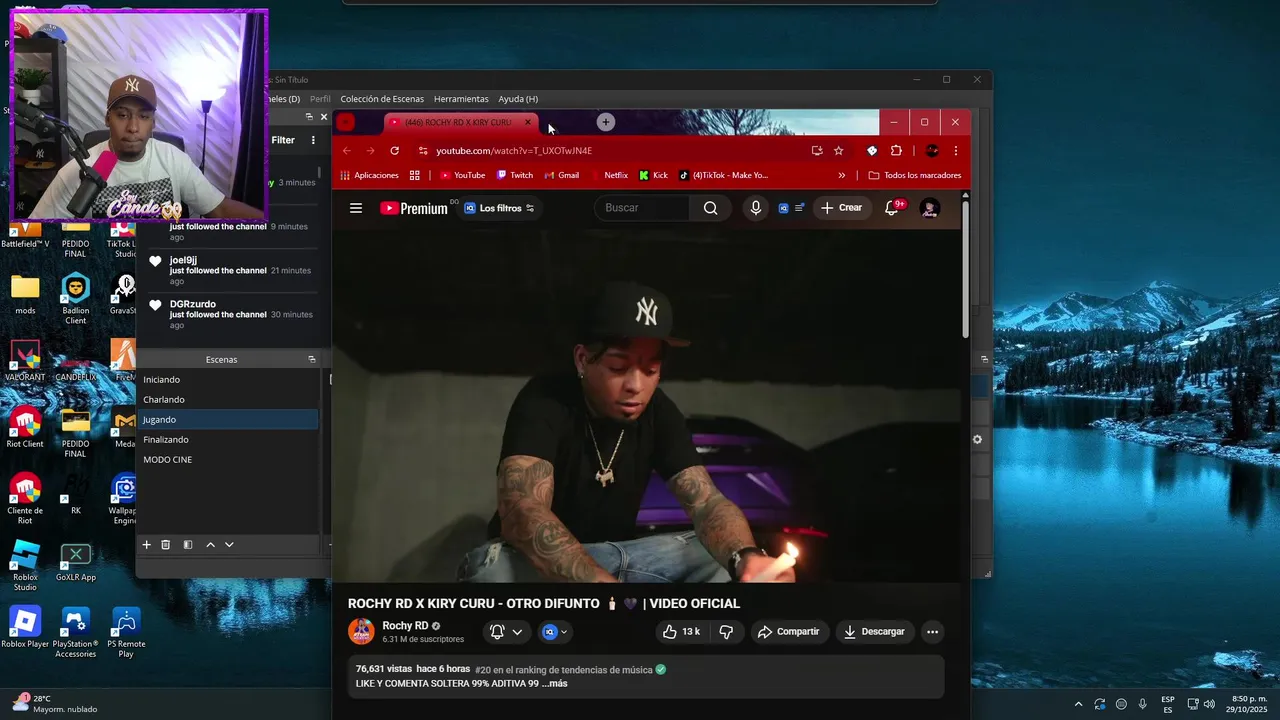The image size is (1280, 720).
Task: Move scene up with the up arrow
Action: (210, 545)
